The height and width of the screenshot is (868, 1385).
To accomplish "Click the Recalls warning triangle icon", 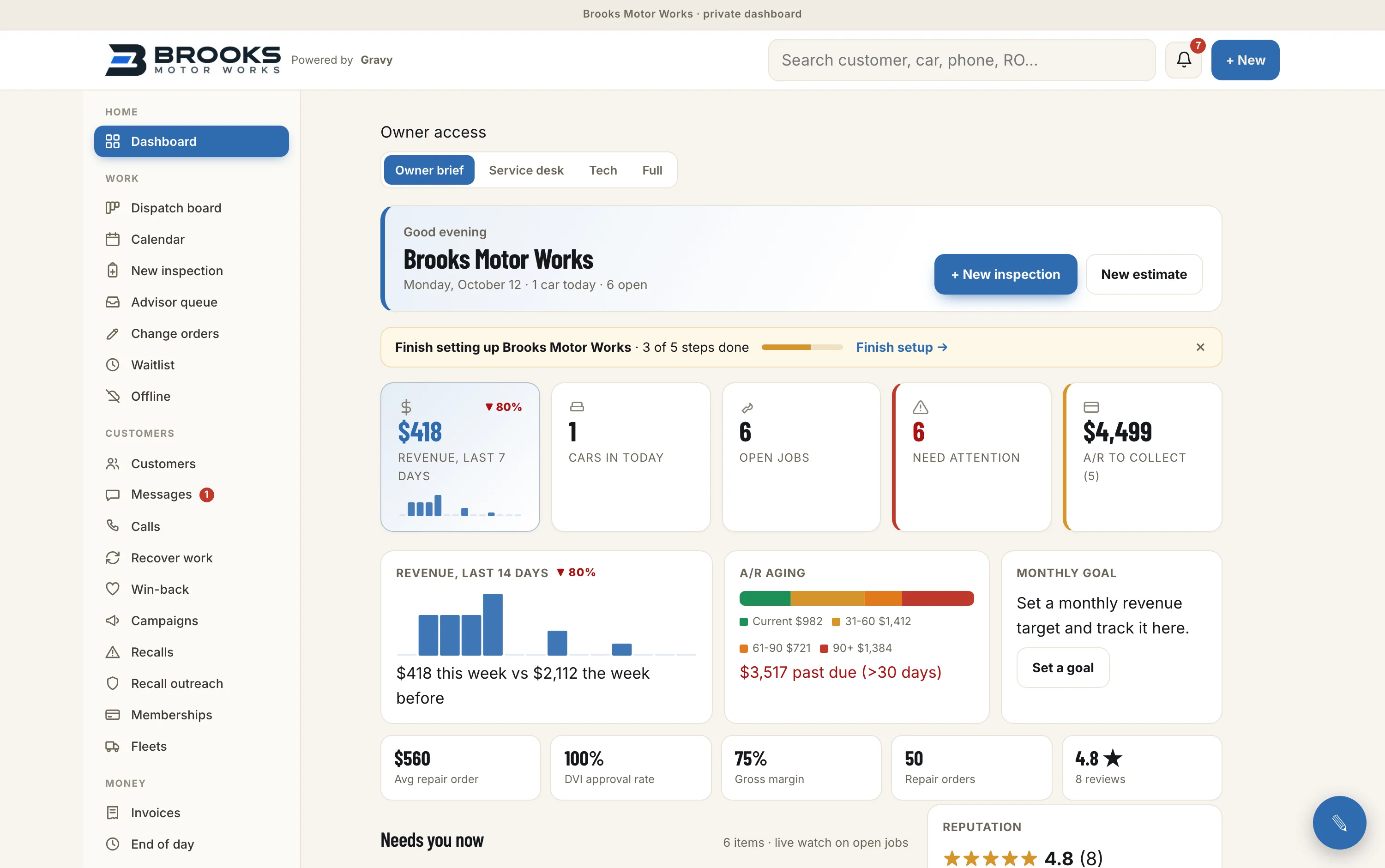I will pyautogui.click(x=113, y=652).
